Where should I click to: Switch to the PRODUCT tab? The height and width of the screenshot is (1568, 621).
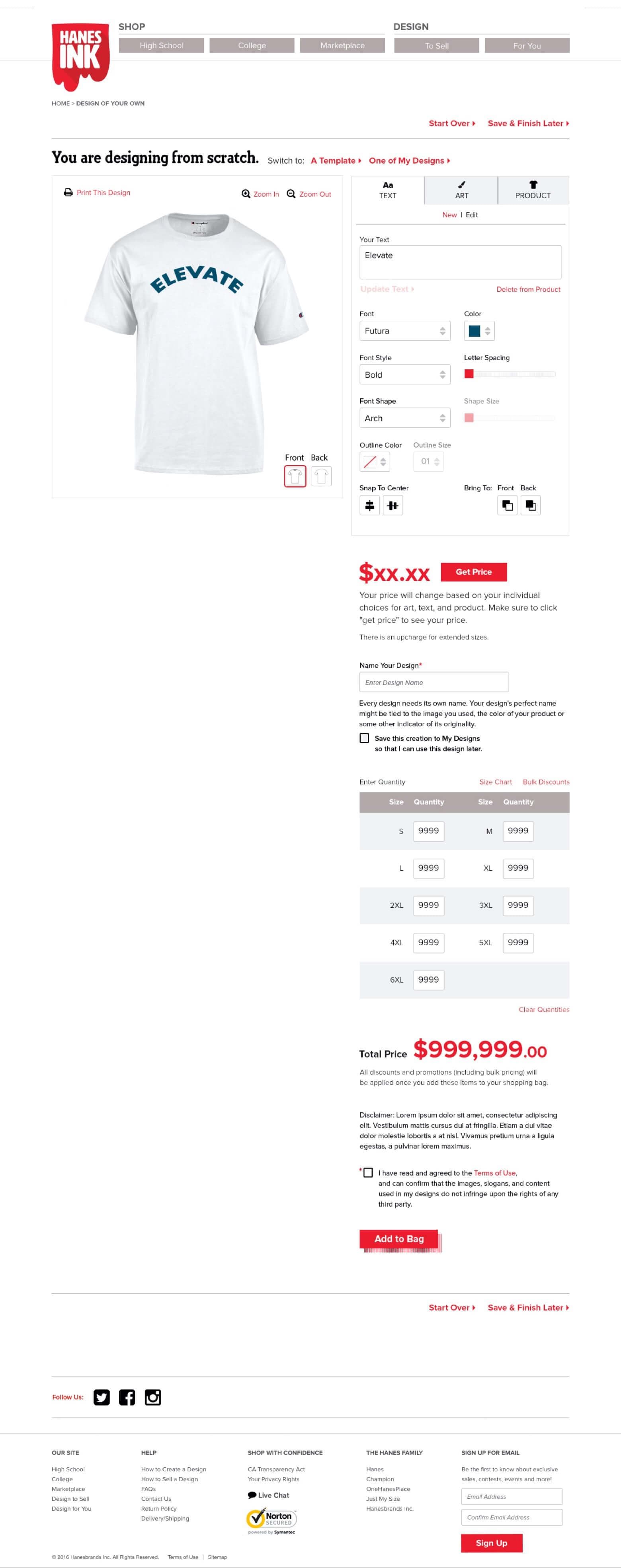pyautogui.click(x=533, y=190)
